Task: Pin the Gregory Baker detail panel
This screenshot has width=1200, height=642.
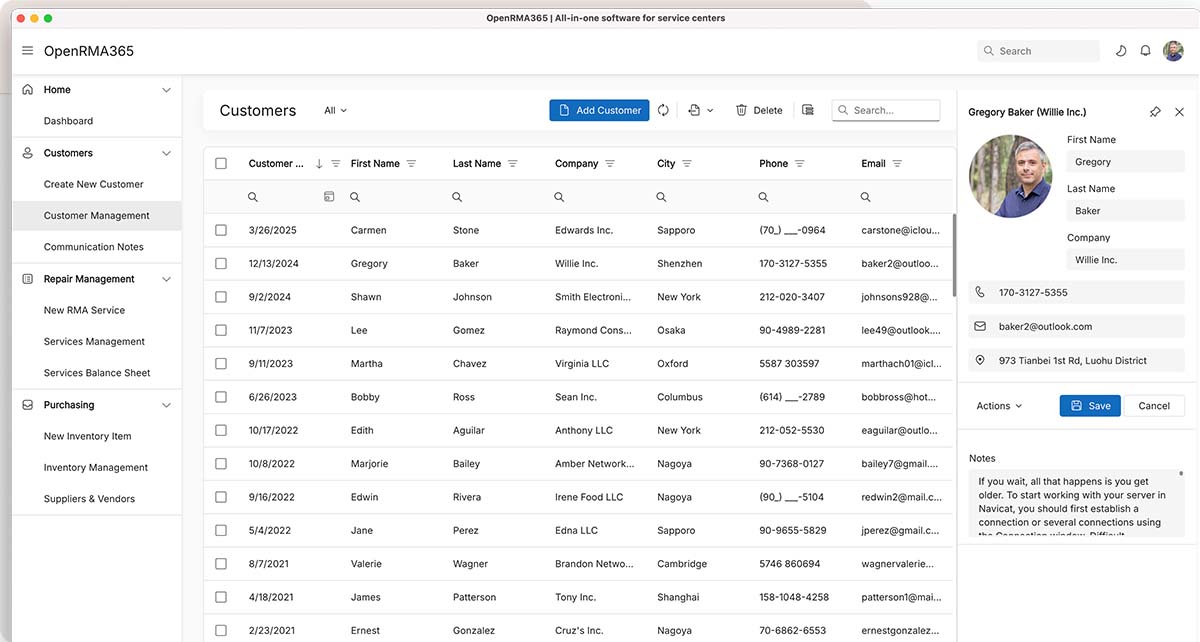Action: (x=1155, y=112)
